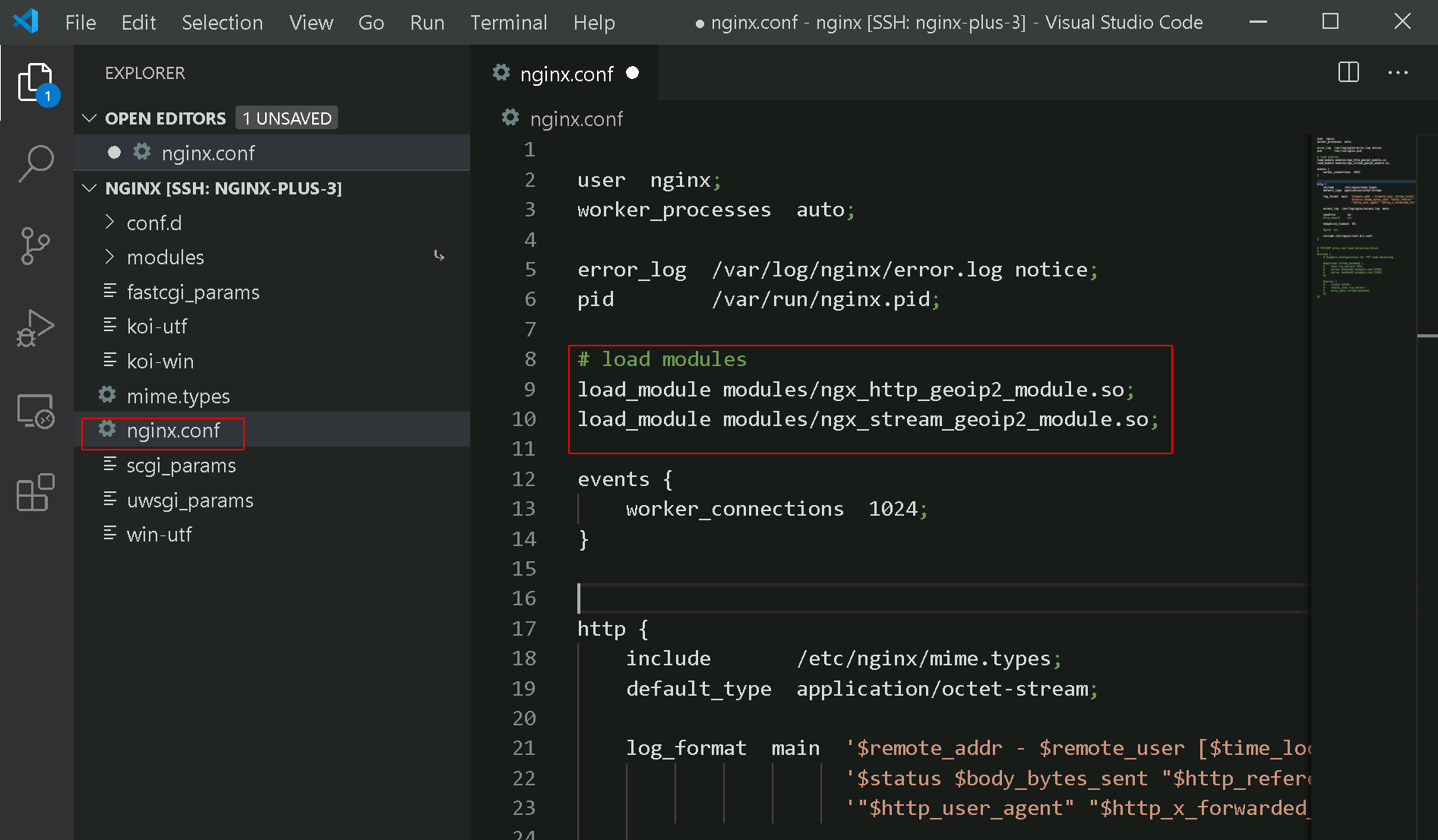Open the Run and Debug view icon
The height and width of the screenshot is (840, 1438).
(36, 328)
